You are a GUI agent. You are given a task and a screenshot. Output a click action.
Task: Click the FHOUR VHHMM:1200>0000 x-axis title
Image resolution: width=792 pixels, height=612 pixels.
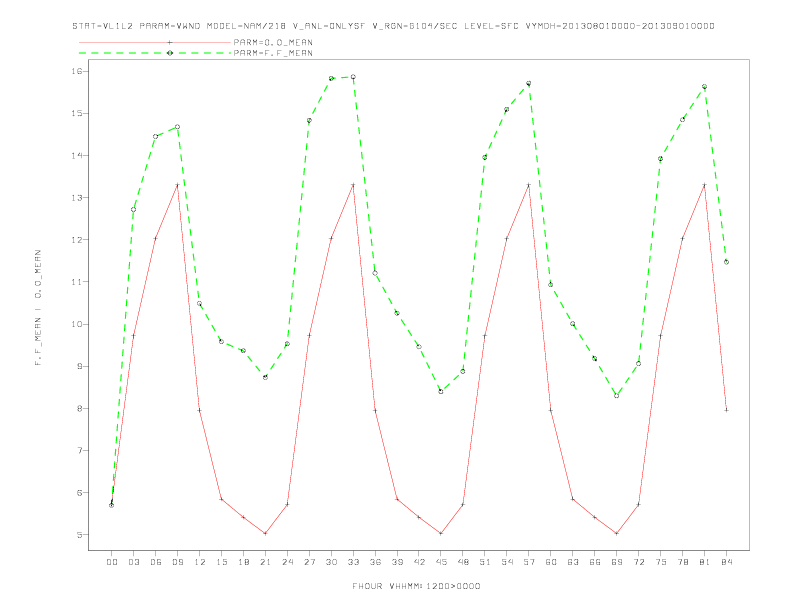point(416,586)
